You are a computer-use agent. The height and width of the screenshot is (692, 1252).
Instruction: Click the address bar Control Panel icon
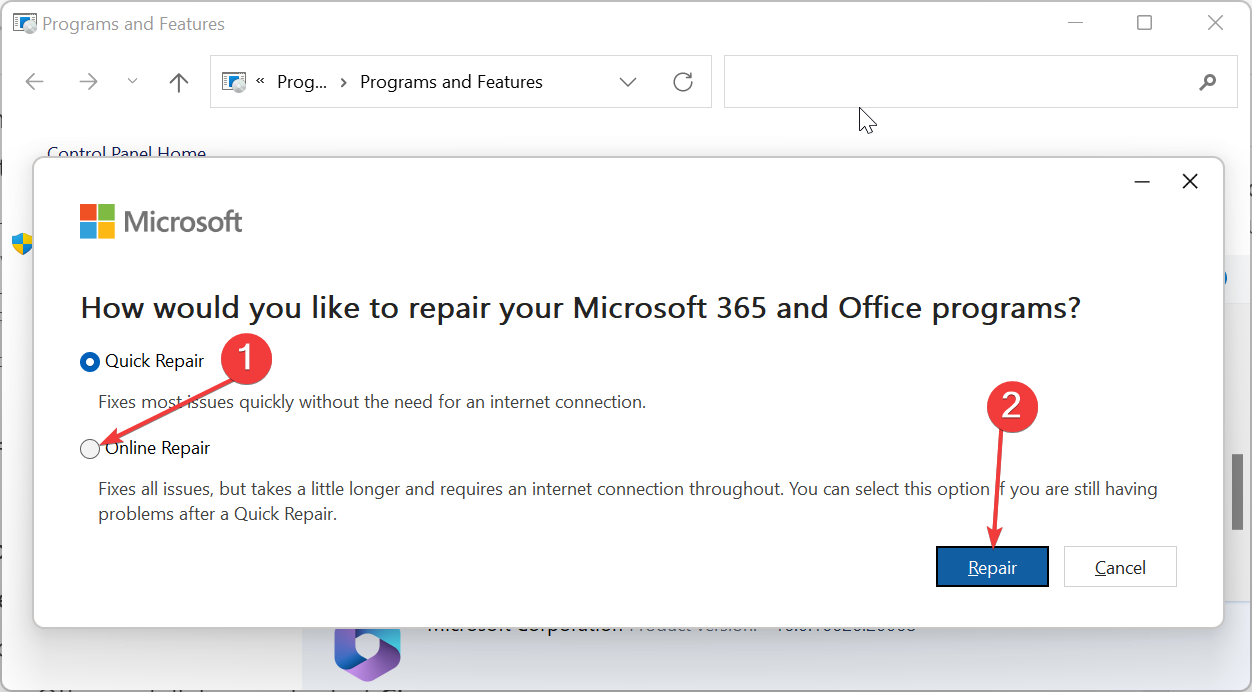pyautogui.click(x=234, y=82)
